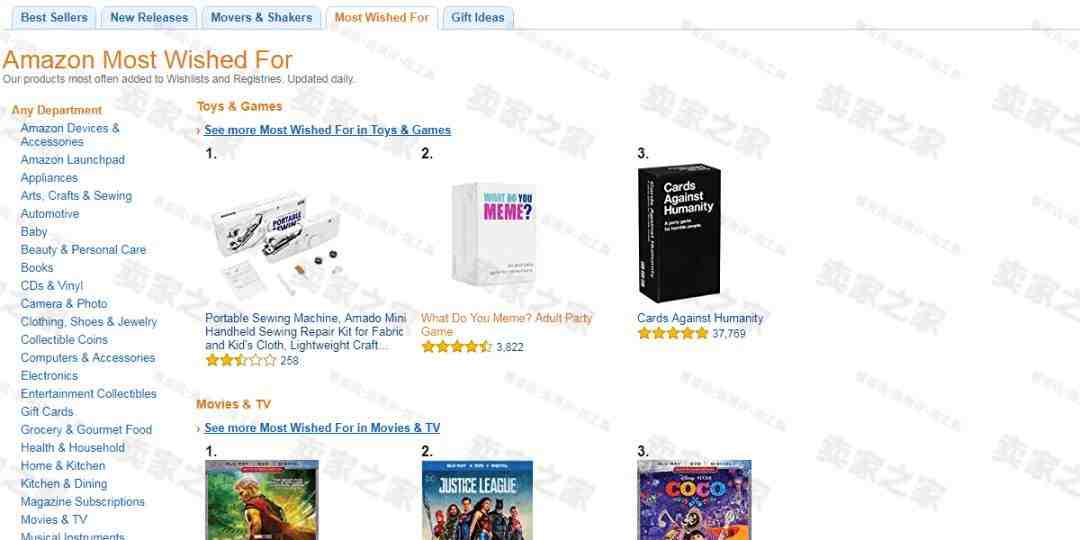Image resolution: width=1080 pixels, height=540 pixels.
Task: Click the Coco movie cover thumbnail
Action: coord(694,500)
